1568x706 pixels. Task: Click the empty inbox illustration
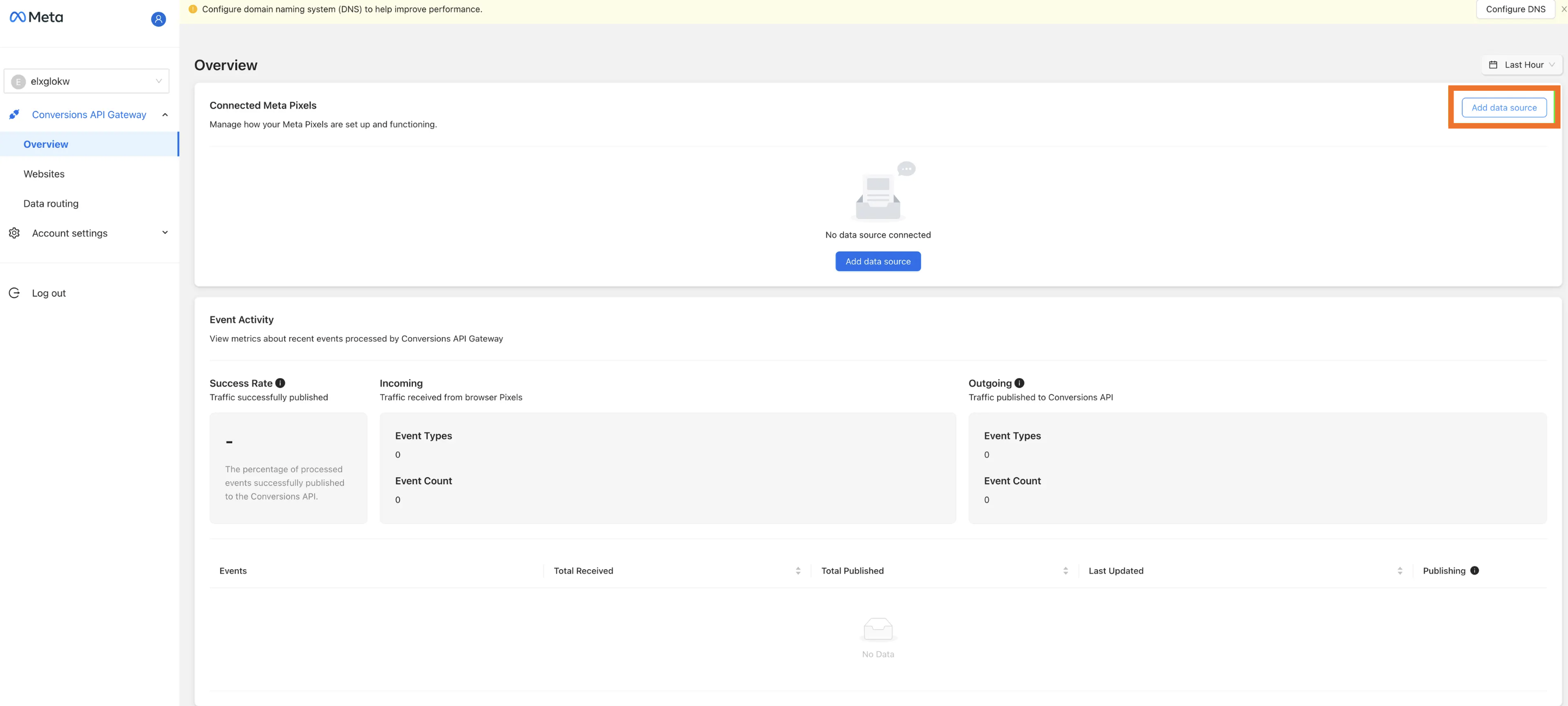coord(883,190)
